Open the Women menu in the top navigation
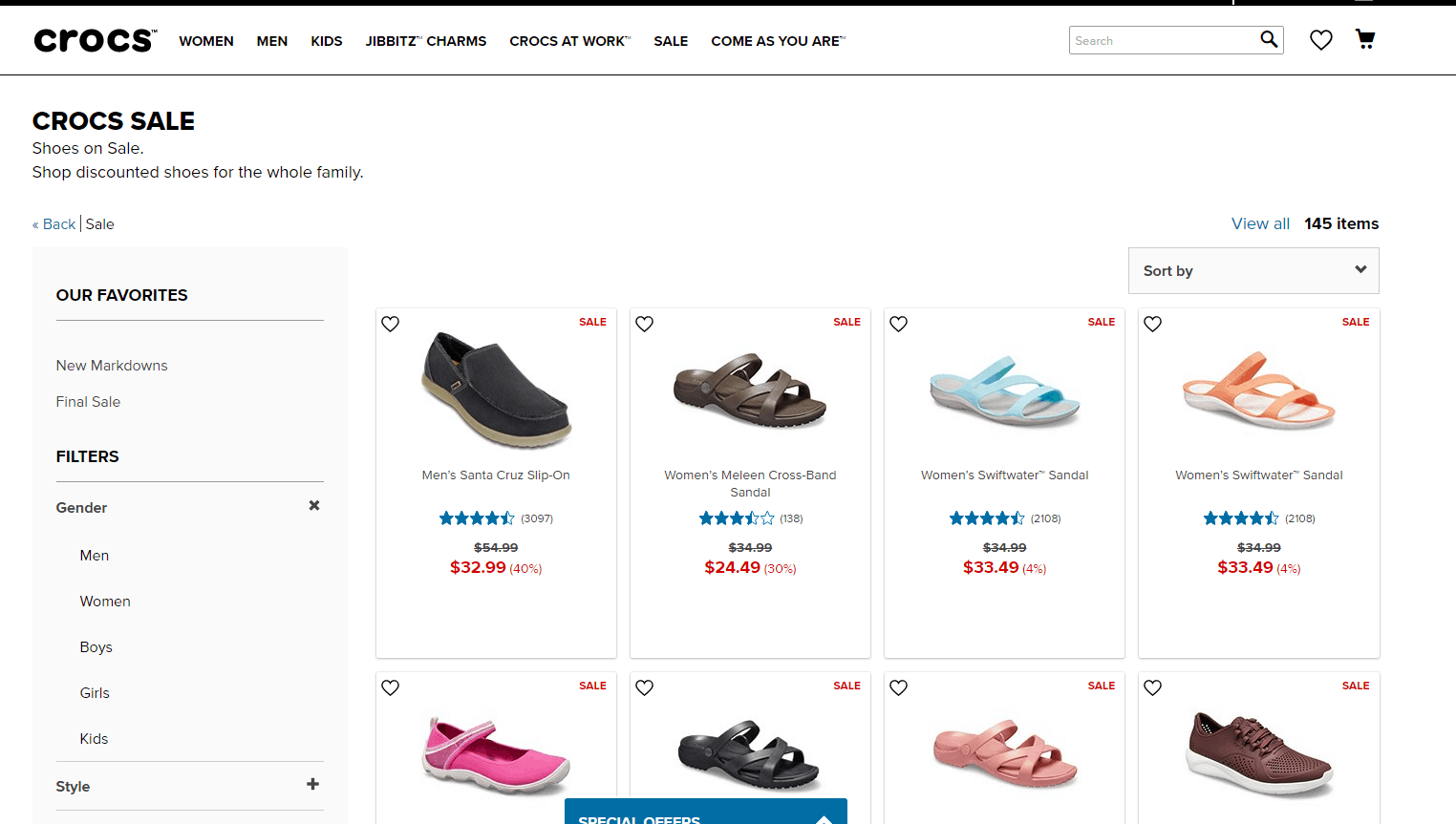This screenshot has width=1456, height=824. [206, 41]
